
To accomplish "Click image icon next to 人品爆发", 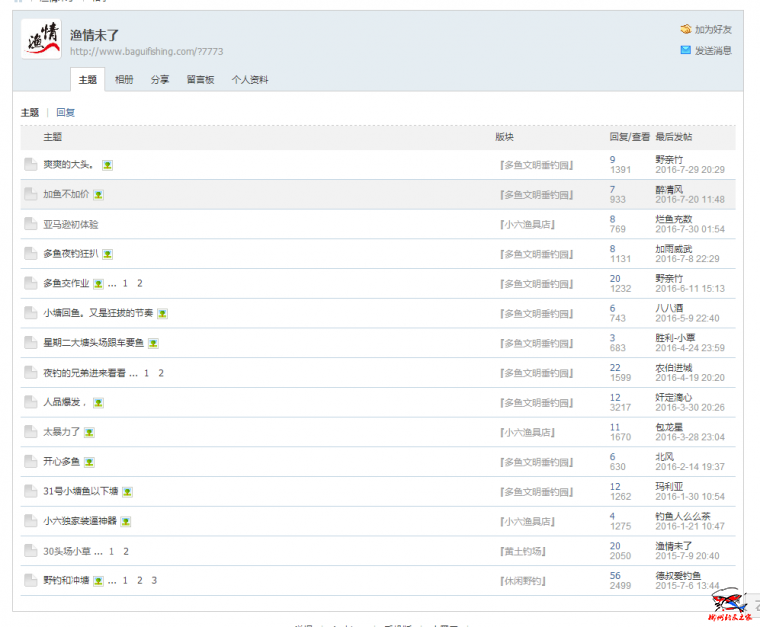I will point(99,403).
